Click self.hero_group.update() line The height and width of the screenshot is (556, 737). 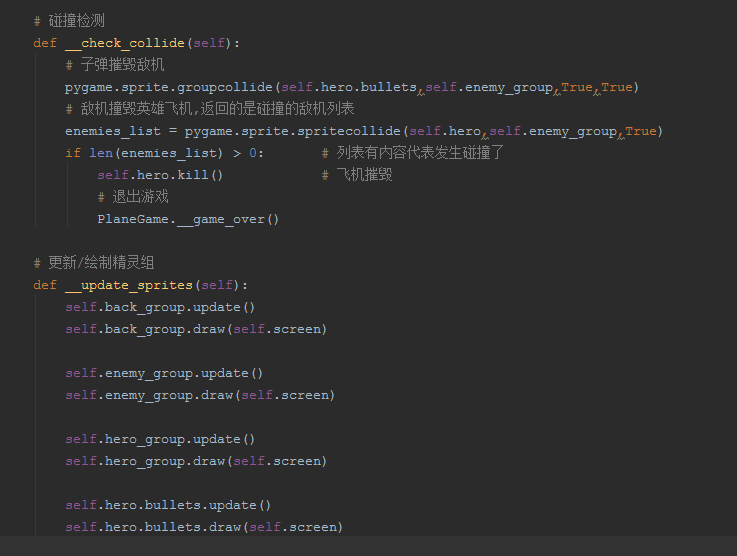(x=160, y=439)
